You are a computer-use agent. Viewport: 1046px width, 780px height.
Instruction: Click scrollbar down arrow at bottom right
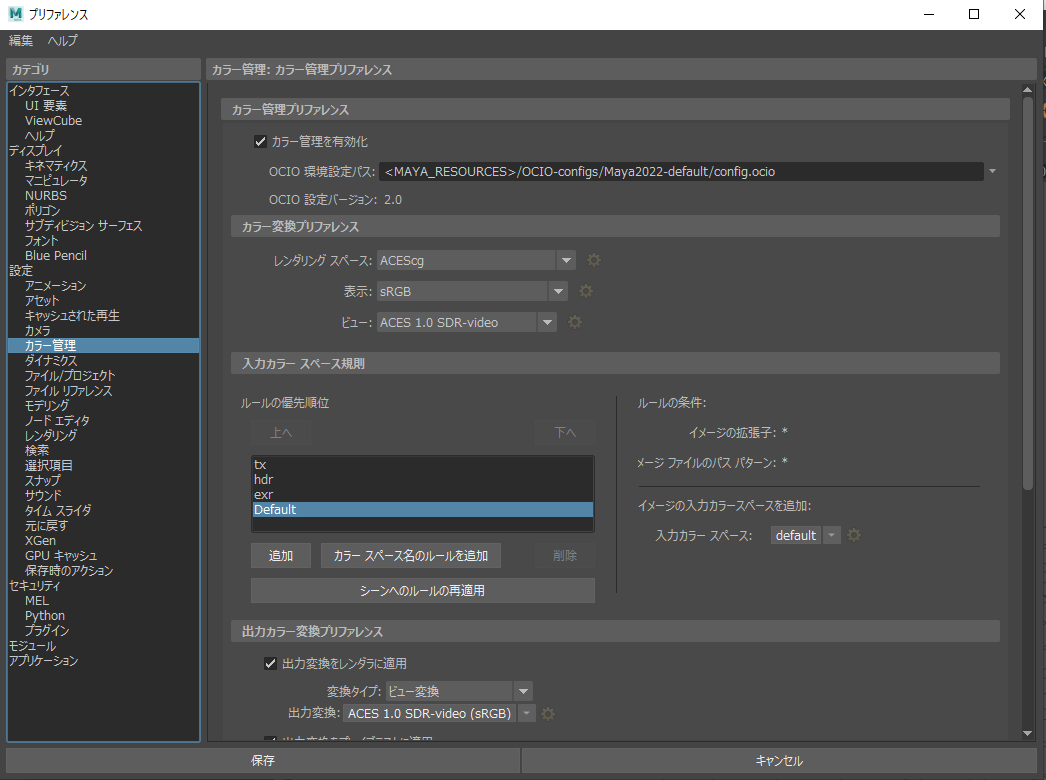pyautogui.click(x=1027, y=733)
